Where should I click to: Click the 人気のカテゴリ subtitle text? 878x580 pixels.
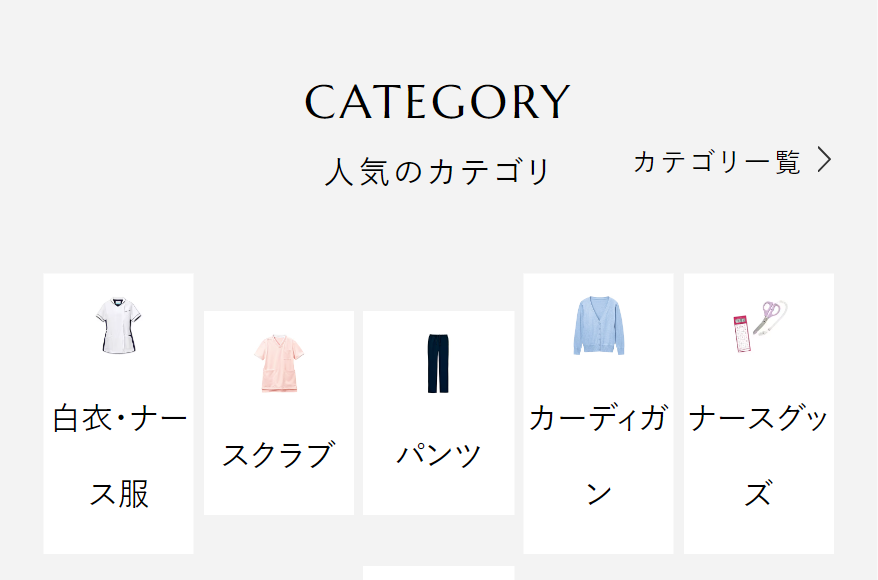pyautogui.click(x=438, y=172)
